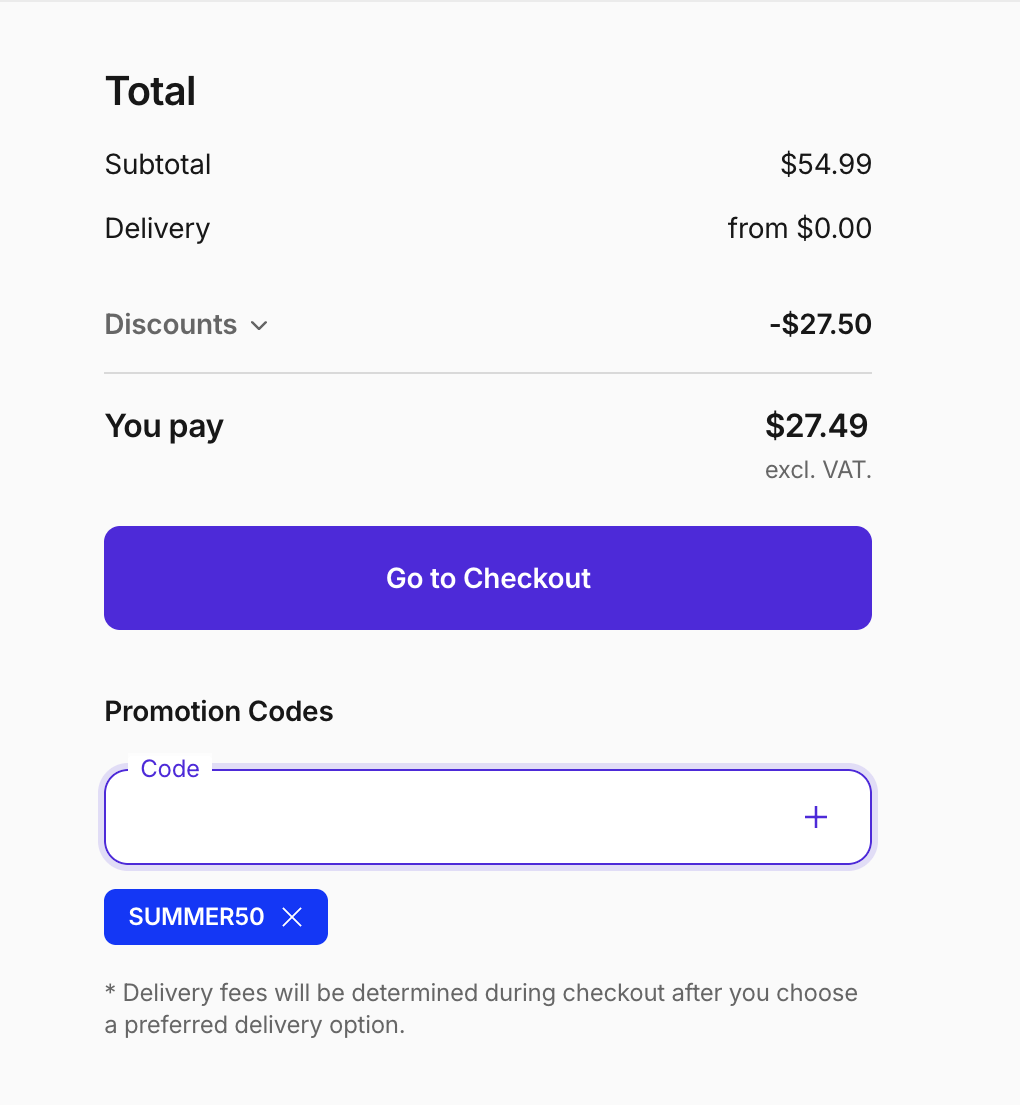Click the $54.99 subtotal value
Image resolution: width=1020 pixels, height=1112 pixels.
tap(826, 164)
